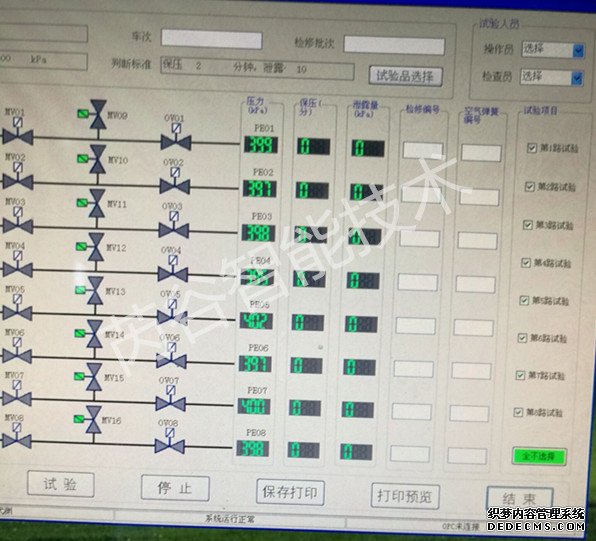Click the 试验 start button
This screenshot has width=596, height=541.
[x=61, y=484]
